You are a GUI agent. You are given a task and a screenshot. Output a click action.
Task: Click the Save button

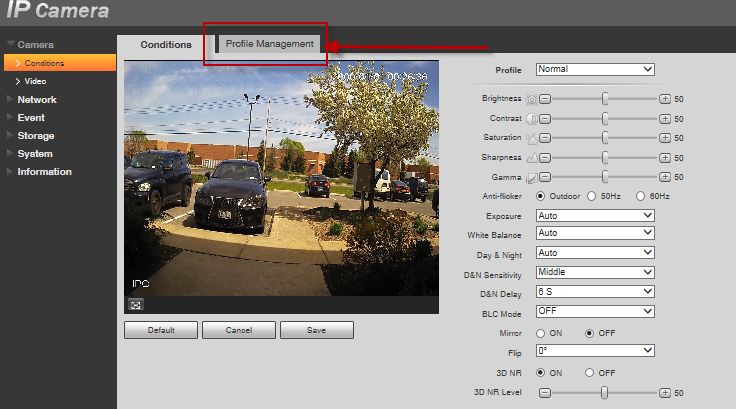316,330
